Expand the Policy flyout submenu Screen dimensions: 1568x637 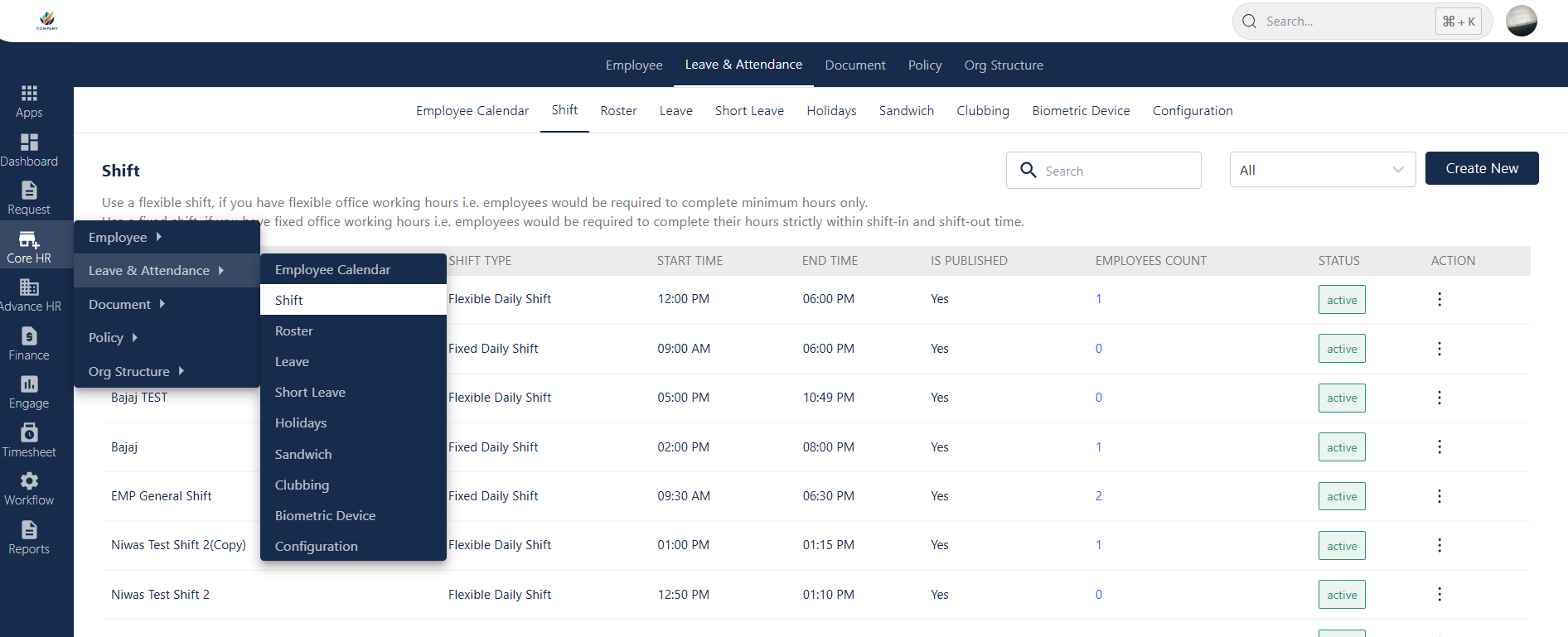(113, 338)
